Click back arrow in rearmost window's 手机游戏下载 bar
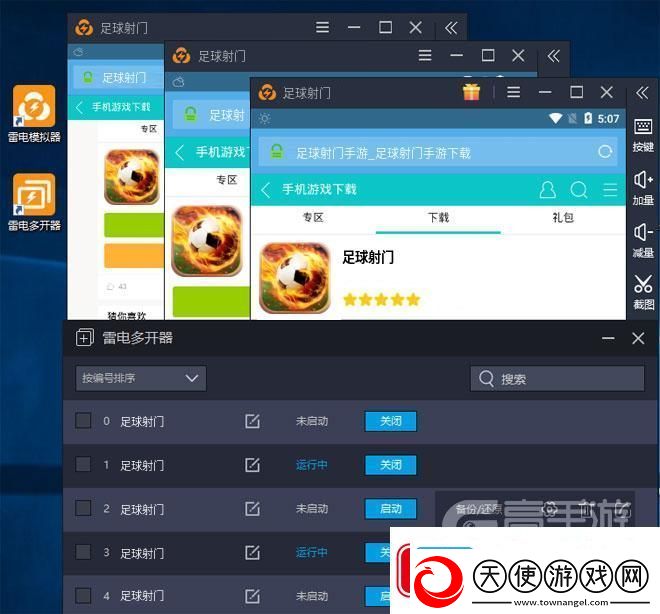 coord(79,107)
